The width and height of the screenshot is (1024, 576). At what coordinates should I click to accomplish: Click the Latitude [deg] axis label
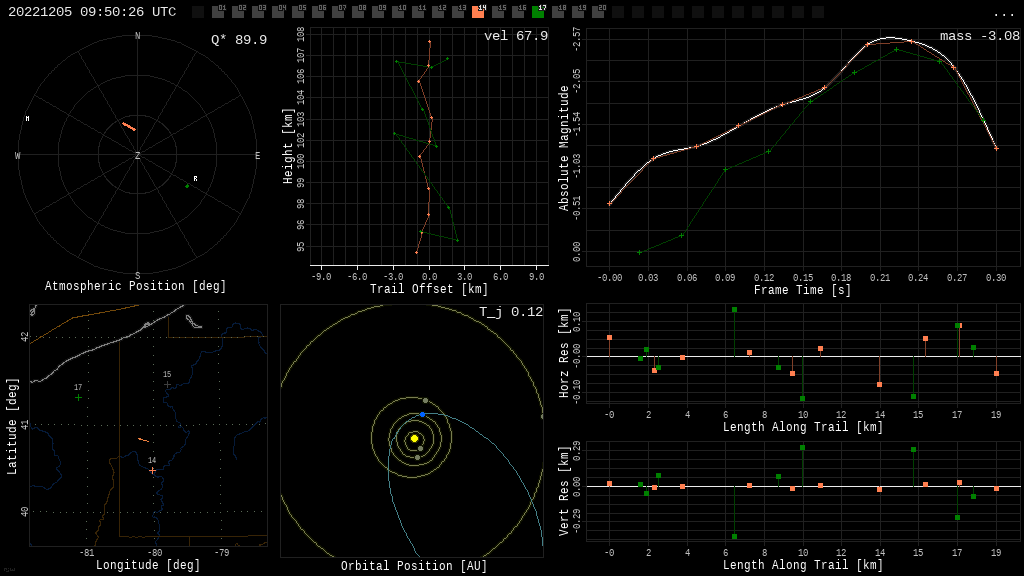point(12,426)
